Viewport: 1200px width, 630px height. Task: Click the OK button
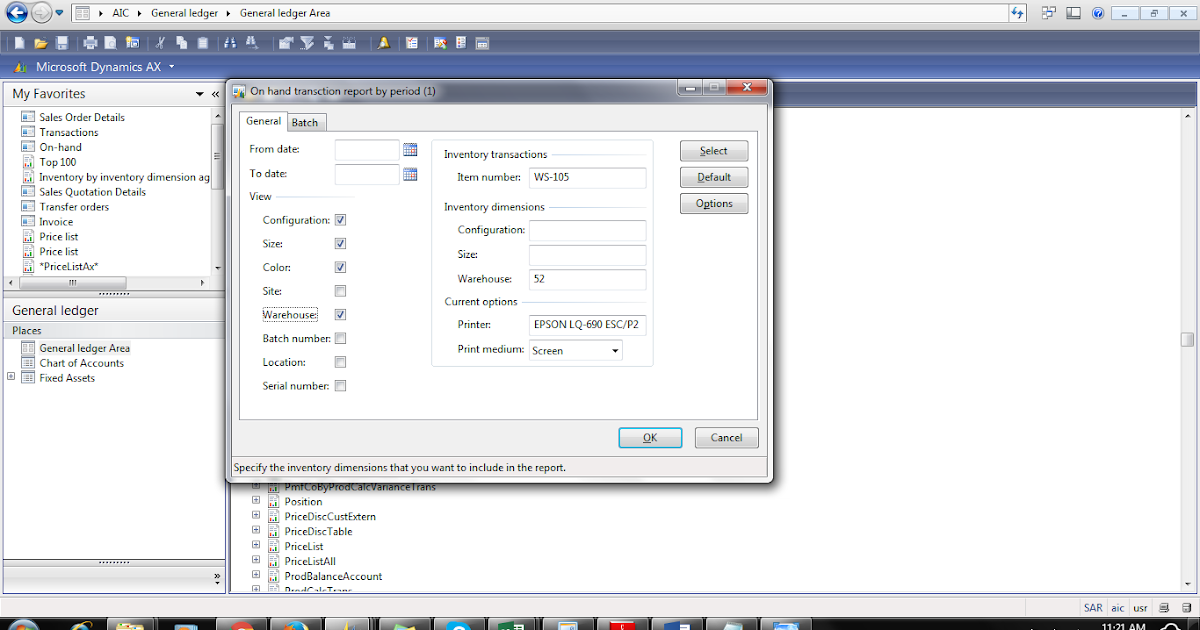click(650, 437)
